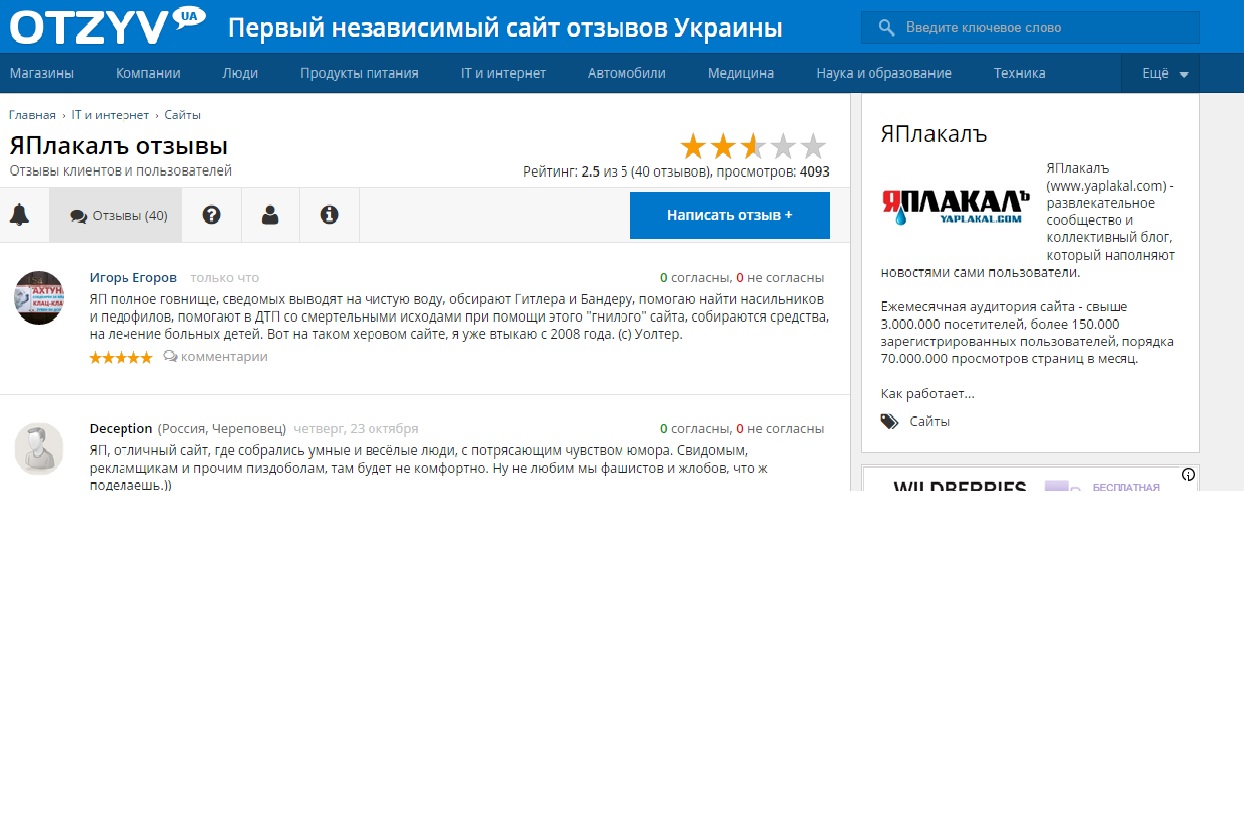Open Игорь Егоров profile link
The image size is (1244, 840).
(133, 277)
